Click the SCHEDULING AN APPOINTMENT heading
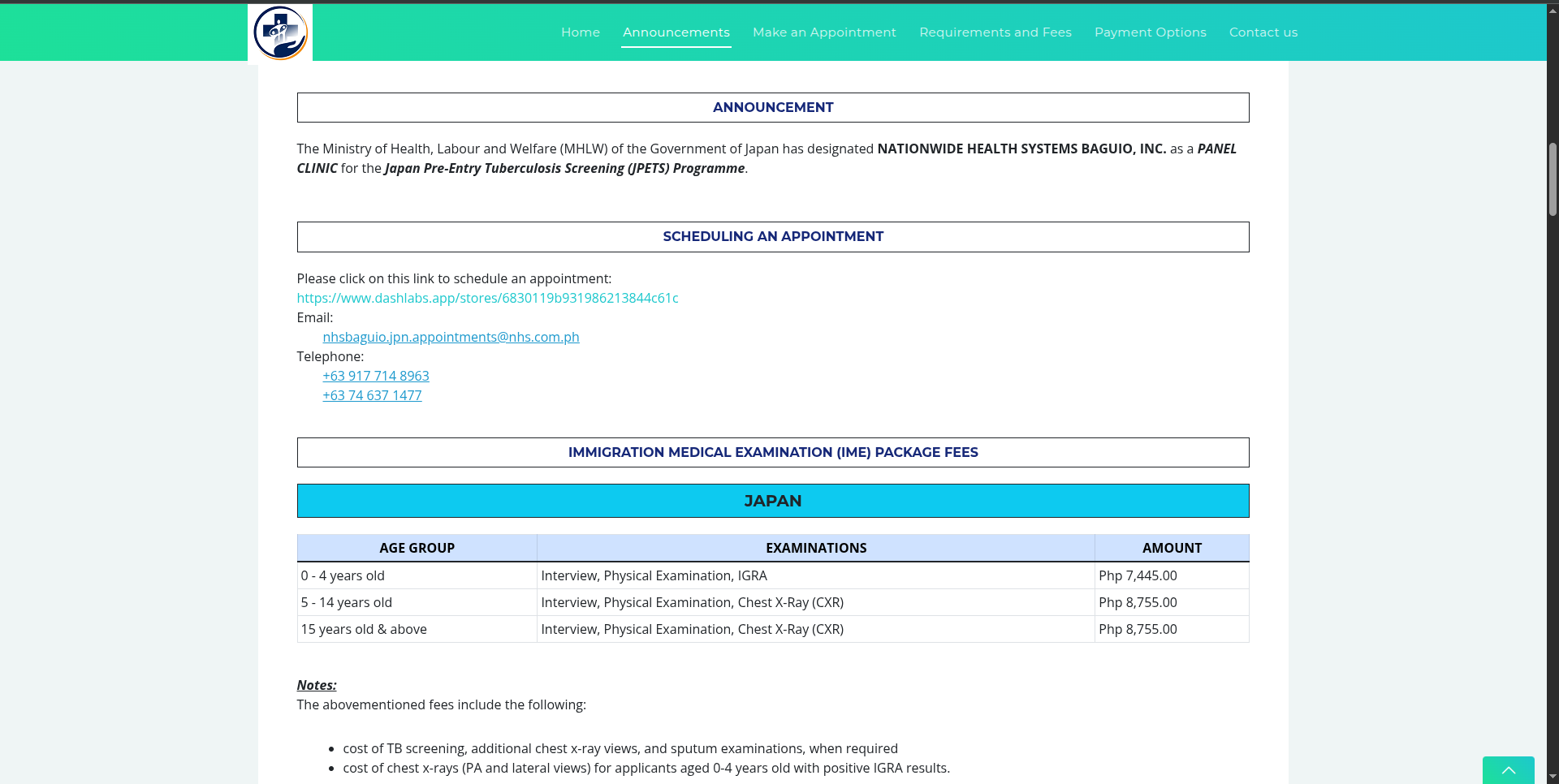 click(x=773, y=236)
